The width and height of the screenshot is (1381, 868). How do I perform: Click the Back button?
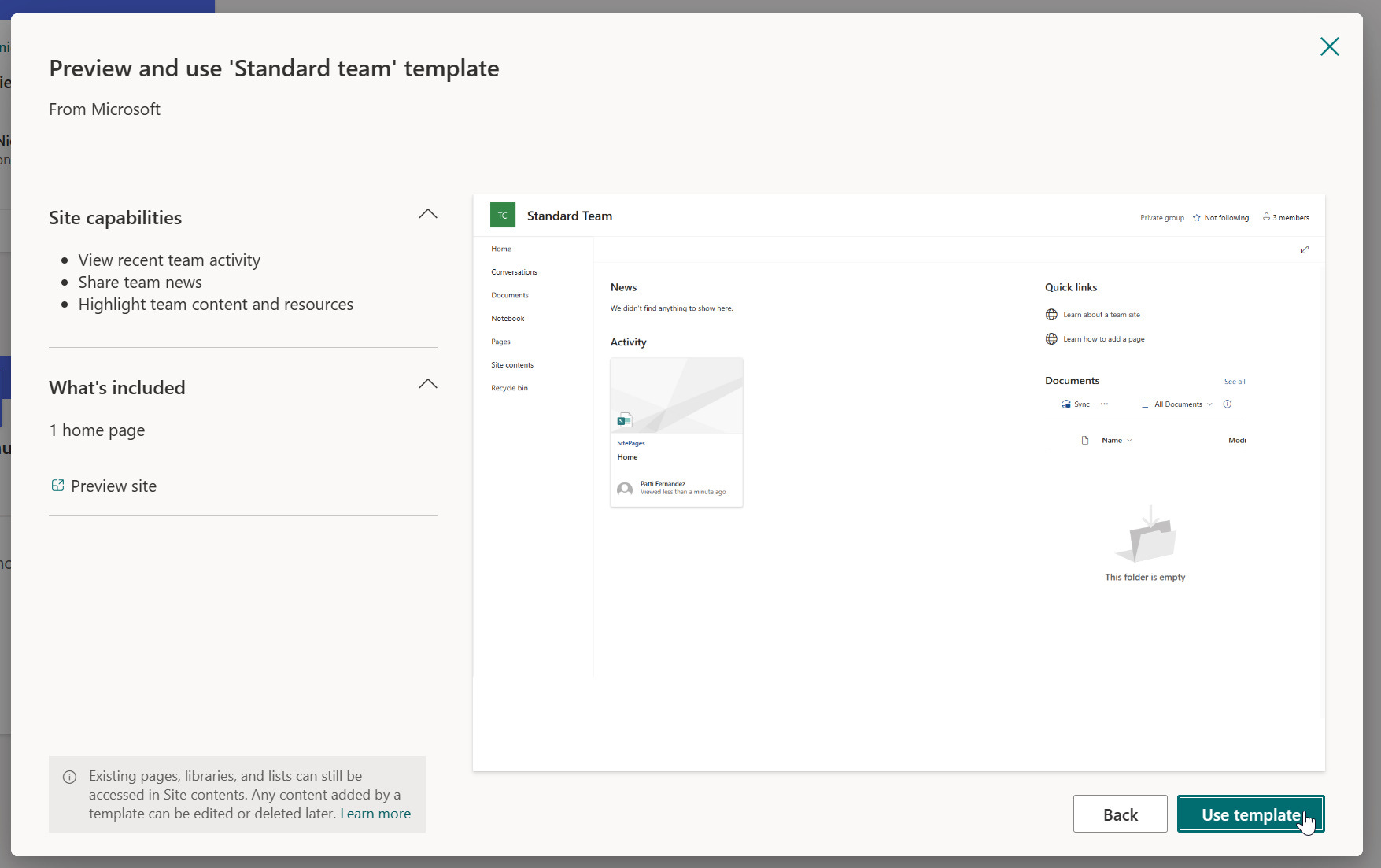point(1120,814)
